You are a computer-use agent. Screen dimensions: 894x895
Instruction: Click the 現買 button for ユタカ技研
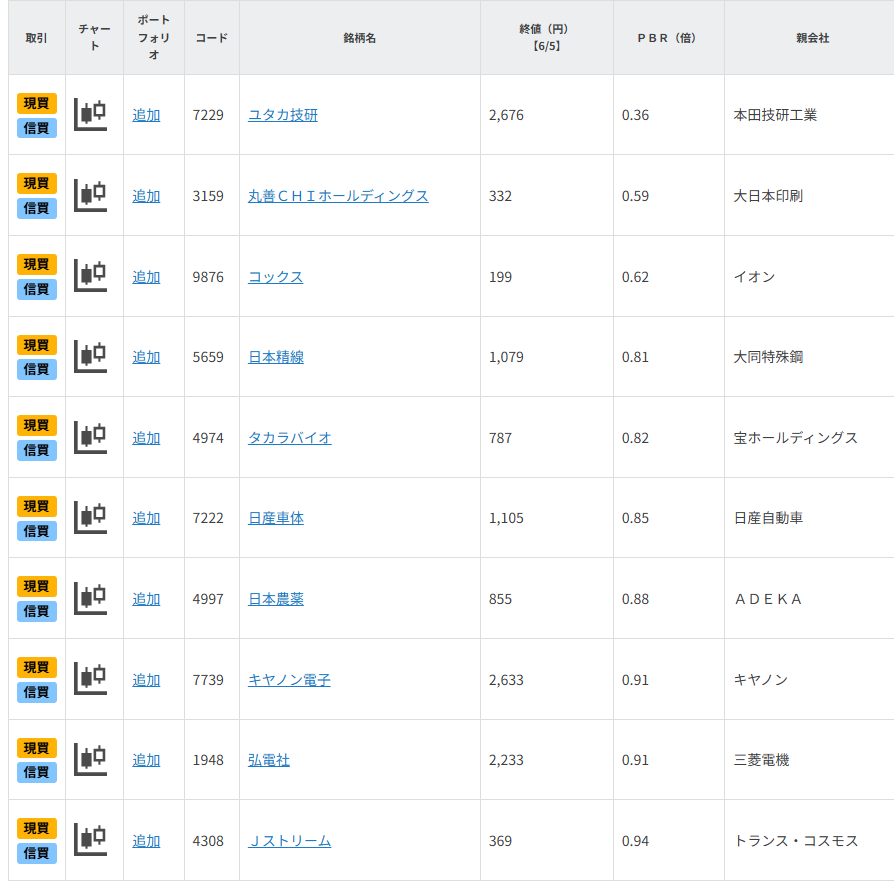37,103
